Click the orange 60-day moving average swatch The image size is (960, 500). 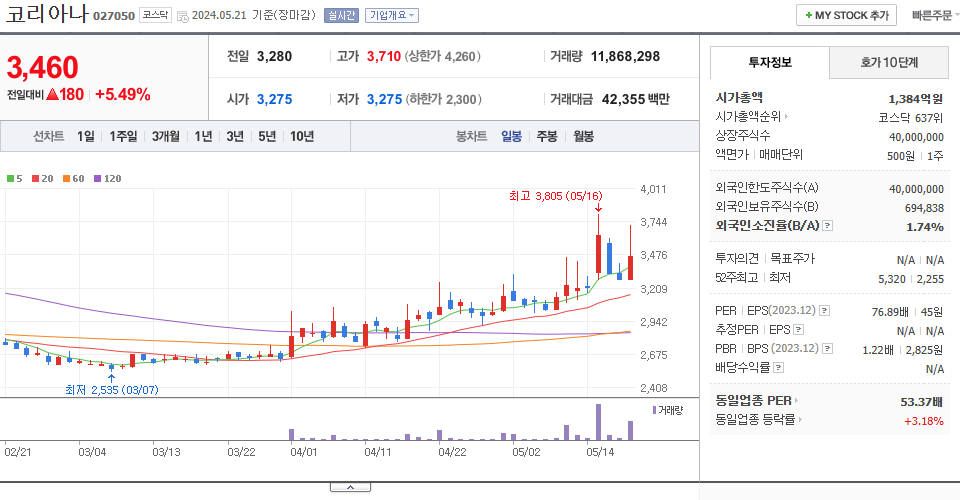pyautogui.click(x=66, y=179)
